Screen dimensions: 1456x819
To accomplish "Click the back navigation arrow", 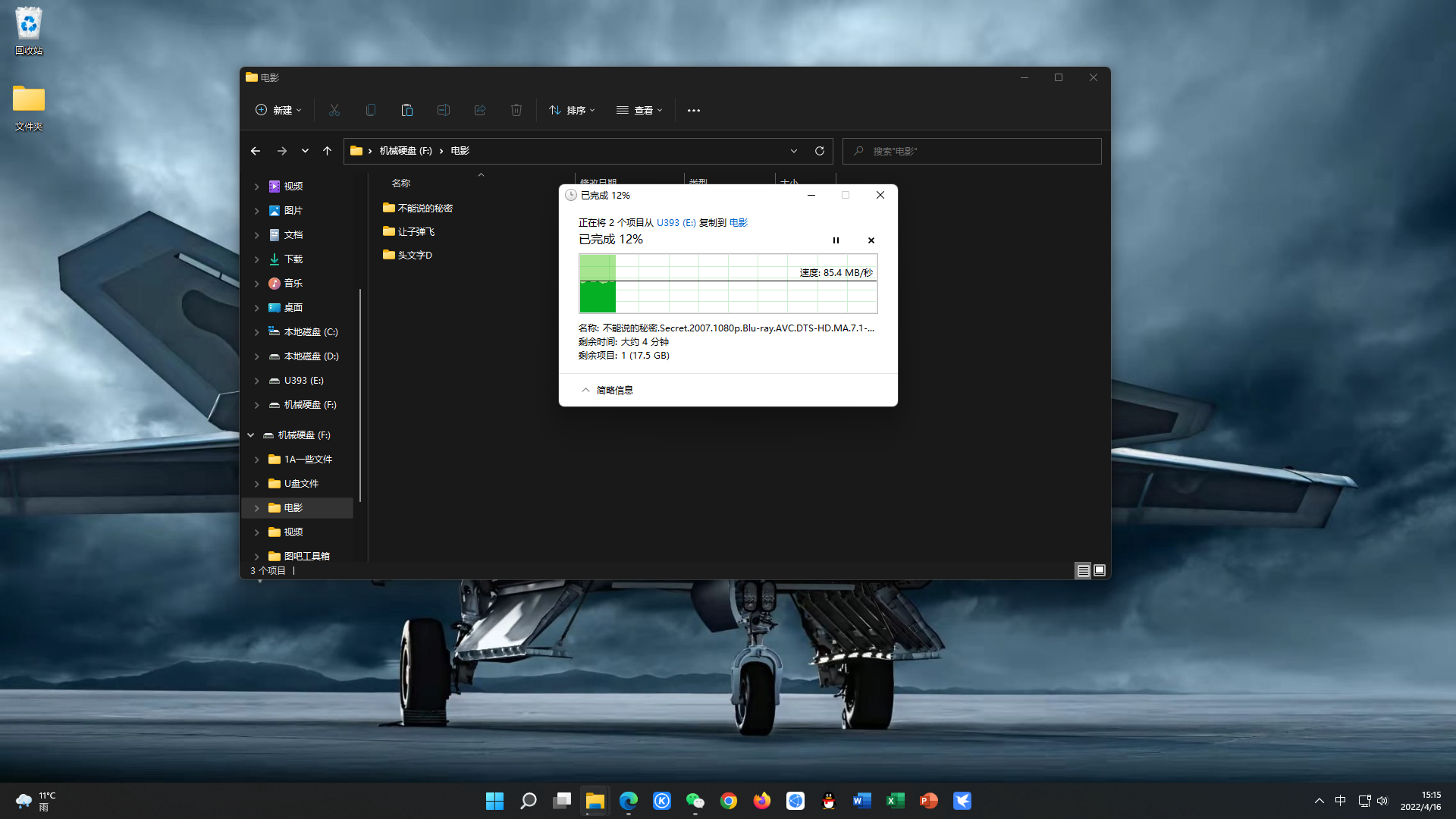I will click(x=256, y=151).
